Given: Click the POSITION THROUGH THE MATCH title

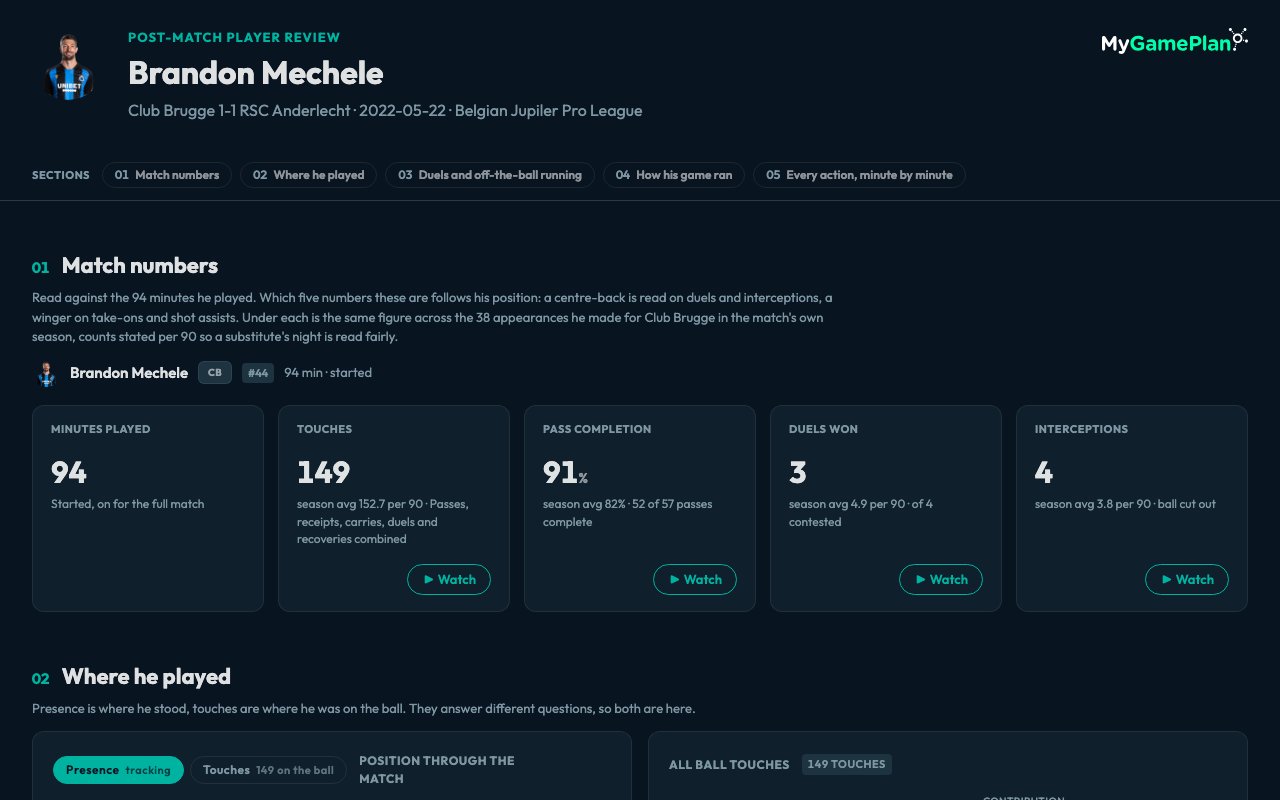Looking at the screenshot, I should [x=437, y=770].
